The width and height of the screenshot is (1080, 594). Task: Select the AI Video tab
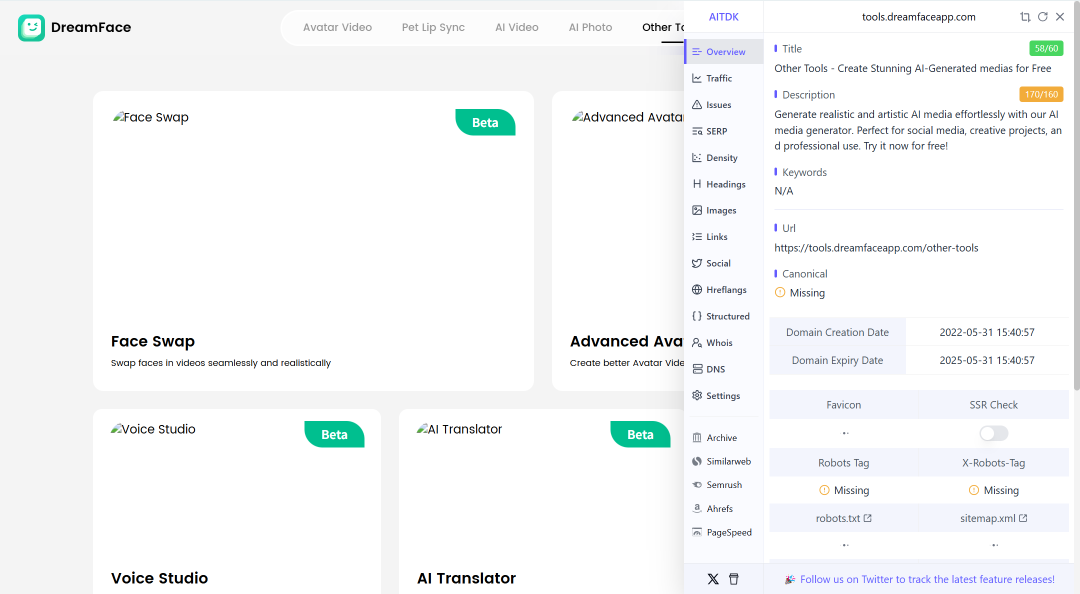[x=517, y=28]
